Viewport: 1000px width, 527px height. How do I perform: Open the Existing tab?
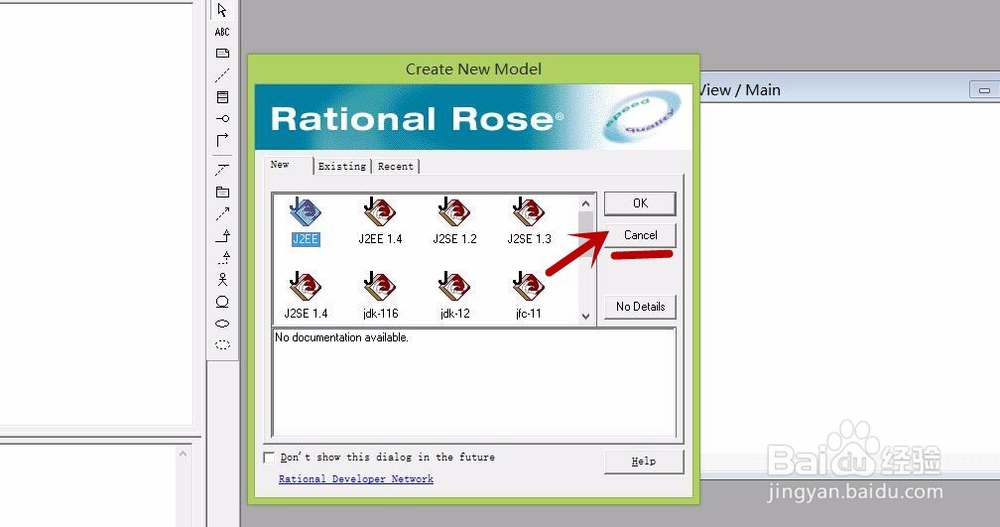342,167
